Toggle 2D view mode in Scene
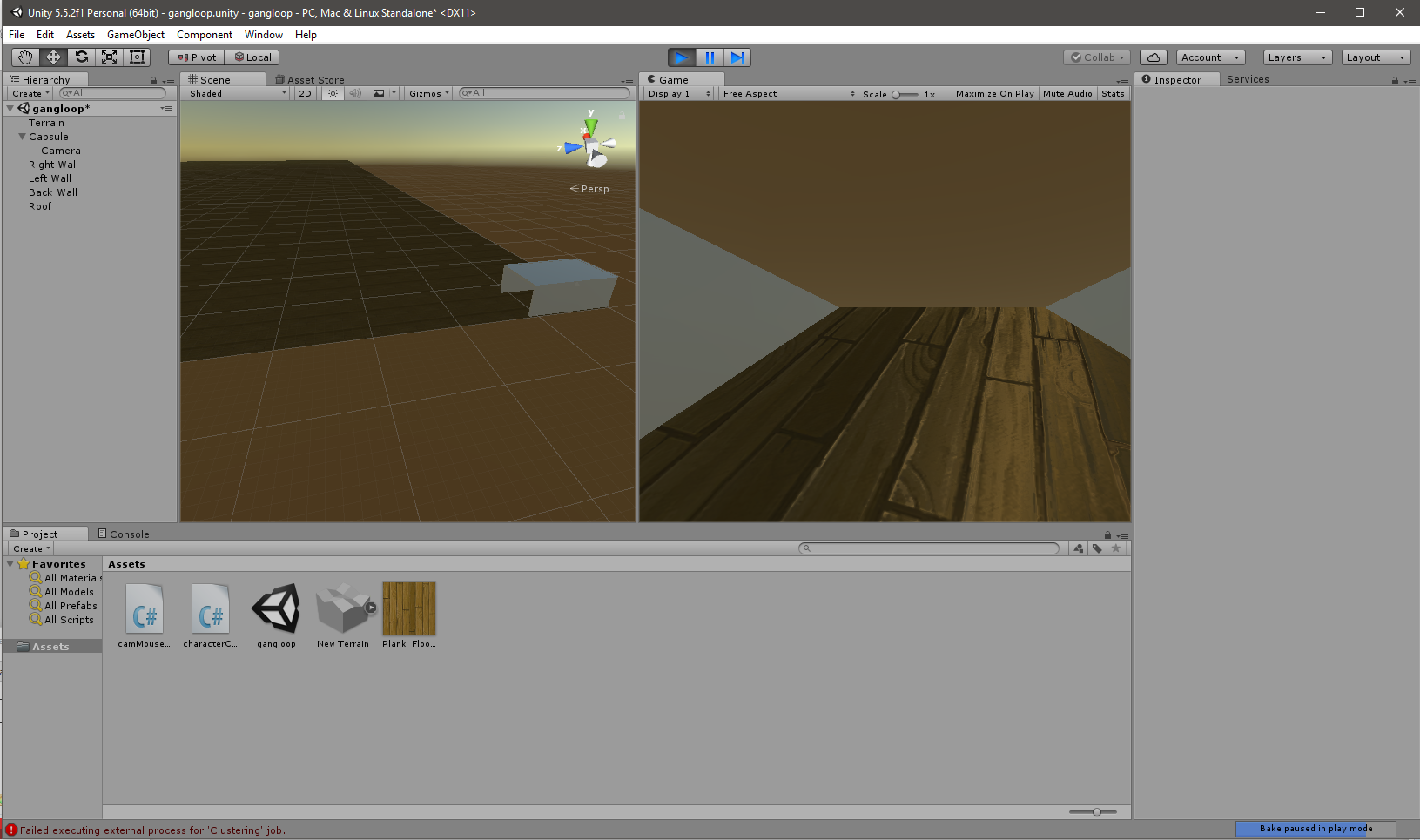Image resolution: width=1420 pixels, height=840 pixels. (305, 93)
